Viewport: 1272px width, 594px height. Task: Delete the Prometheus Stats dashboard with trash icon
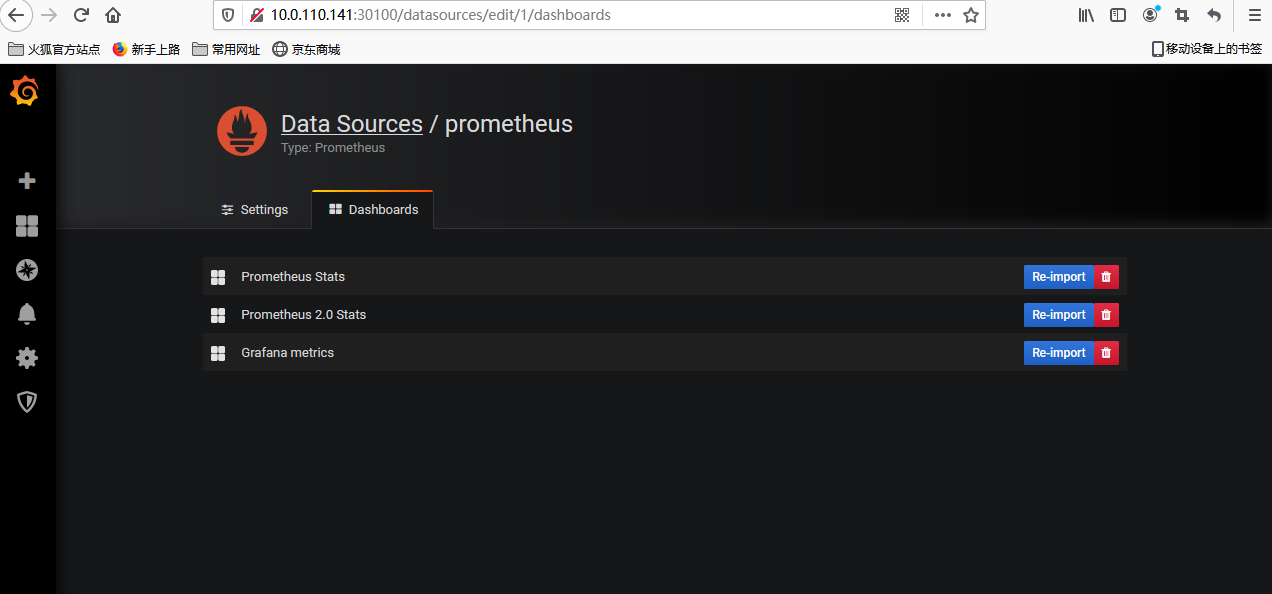(x=1106, y=277)
